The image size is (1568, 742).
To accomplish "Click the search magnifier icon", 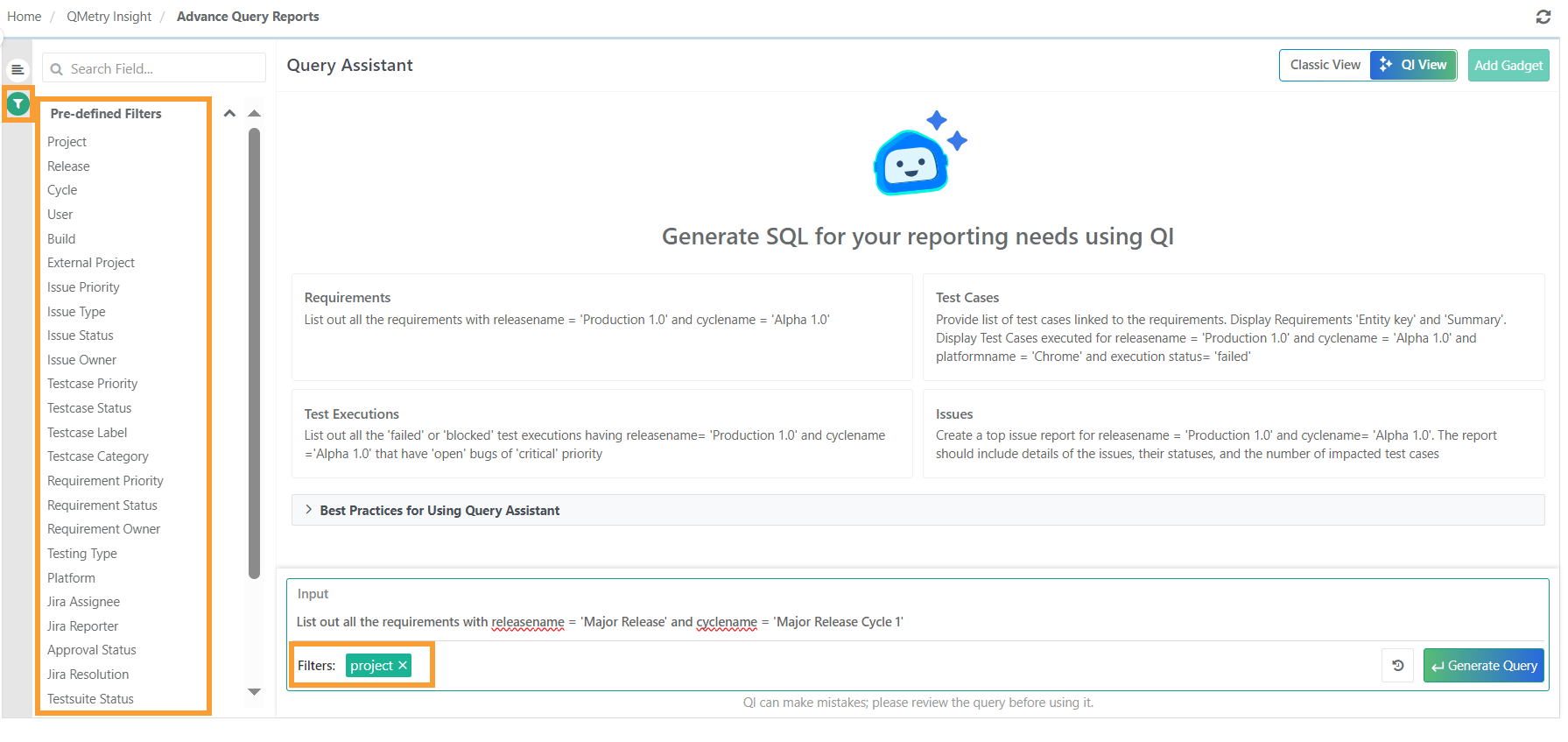I will pyautogui.click(x=57, y=69).
